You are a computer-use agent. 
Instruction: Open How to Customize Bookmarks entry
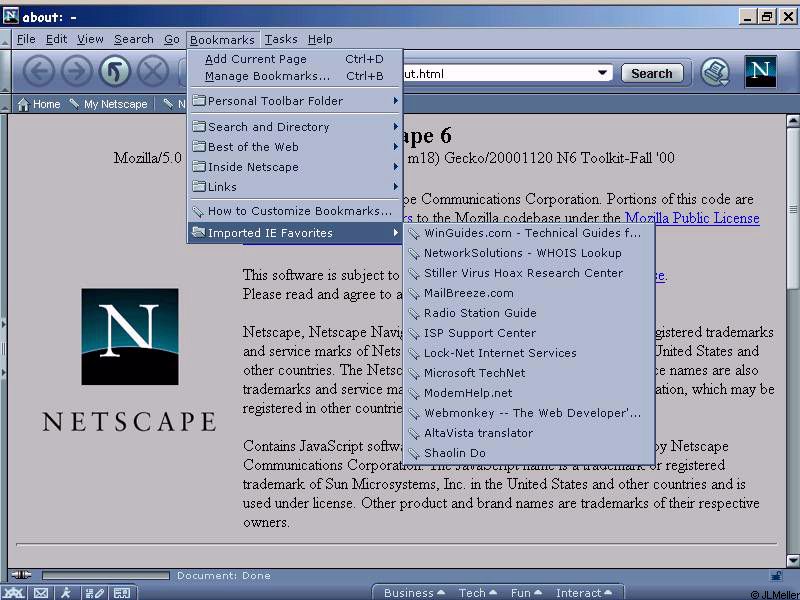coord(295,211)
